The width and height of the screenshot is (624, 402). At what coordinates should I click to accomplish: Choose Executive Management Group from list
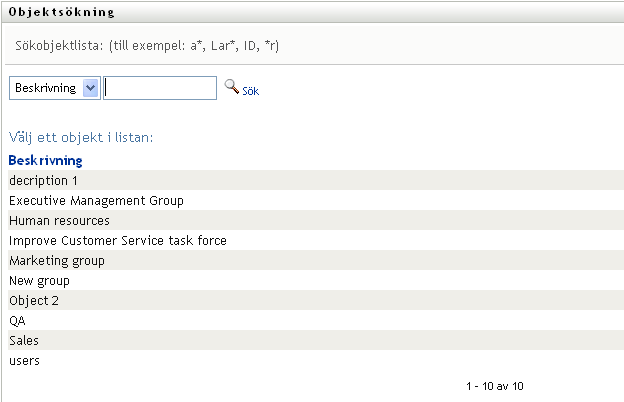96,200
